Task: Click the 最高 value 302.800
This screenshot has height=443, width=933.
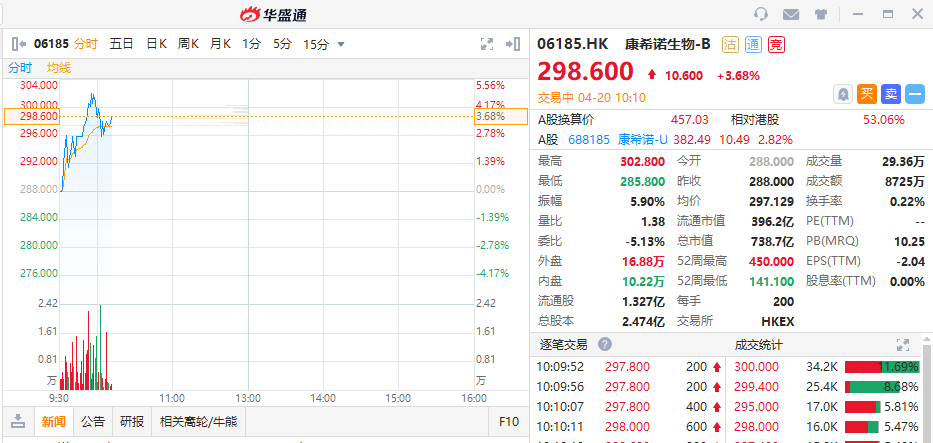Action: 643,161
